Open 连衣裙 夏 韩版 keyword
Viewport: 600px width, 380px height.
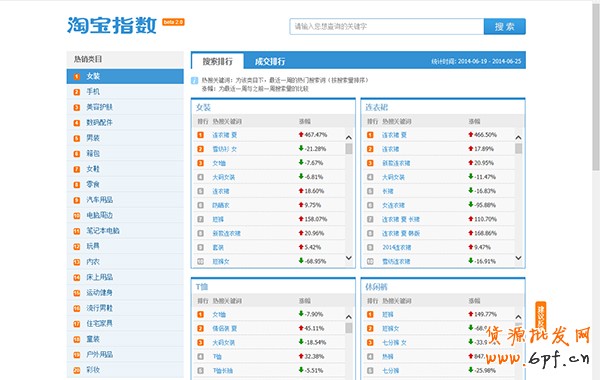(x=401, y=233)
